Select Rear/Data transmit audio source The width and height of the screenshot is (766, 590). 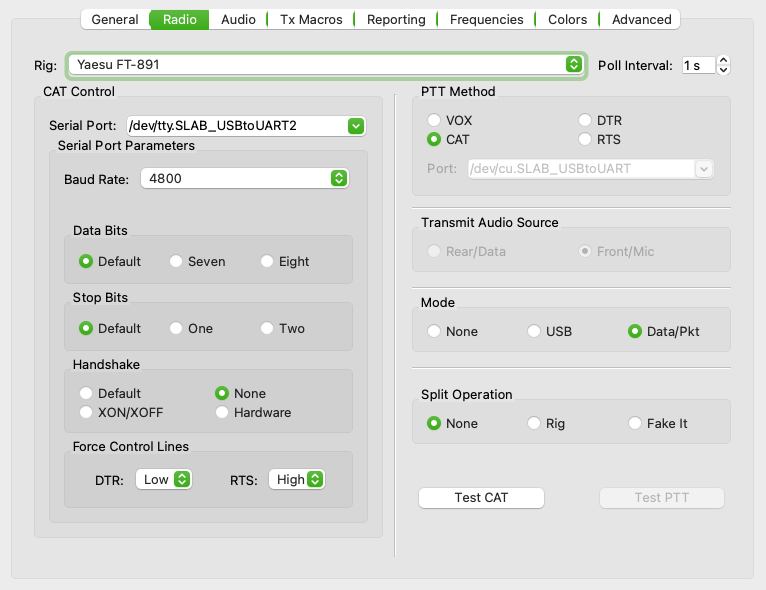point(467,252)
